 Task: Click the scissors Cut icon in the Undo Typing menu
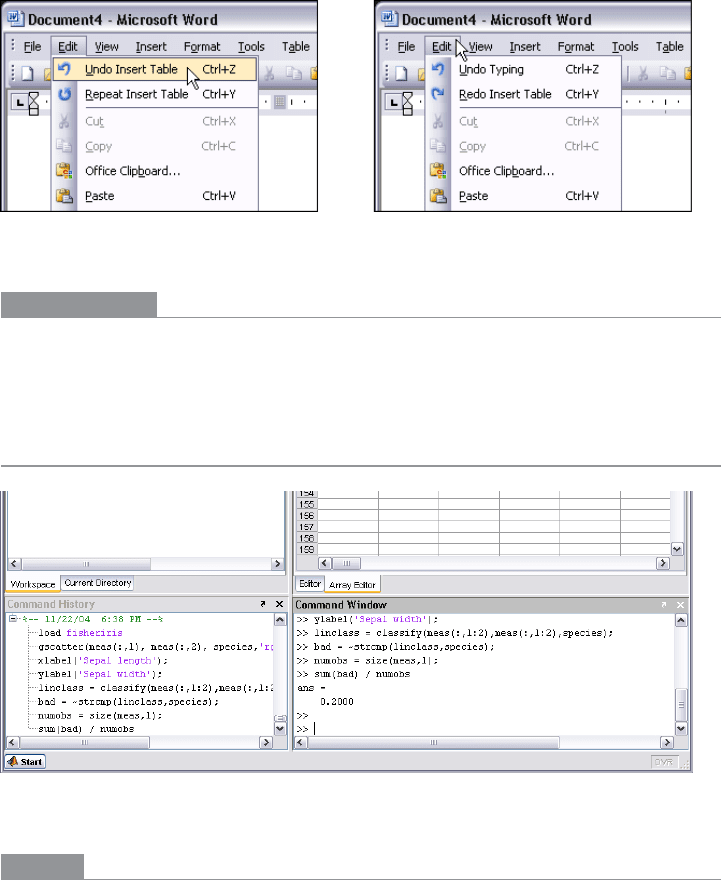[x=438, y=121]
